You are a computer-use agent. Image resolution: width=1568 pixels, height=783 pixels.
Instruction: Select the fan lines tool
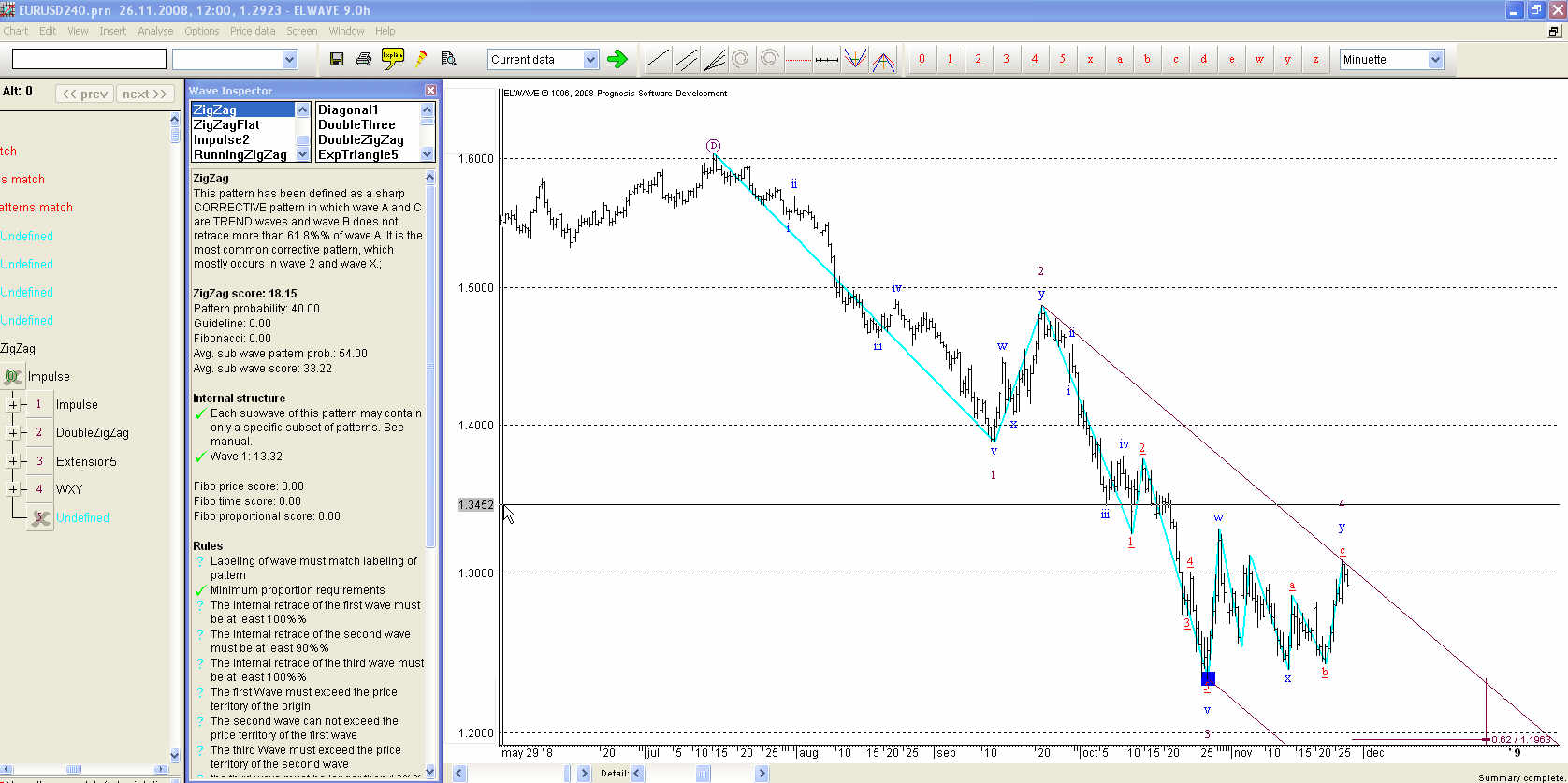tap(714, 60)
